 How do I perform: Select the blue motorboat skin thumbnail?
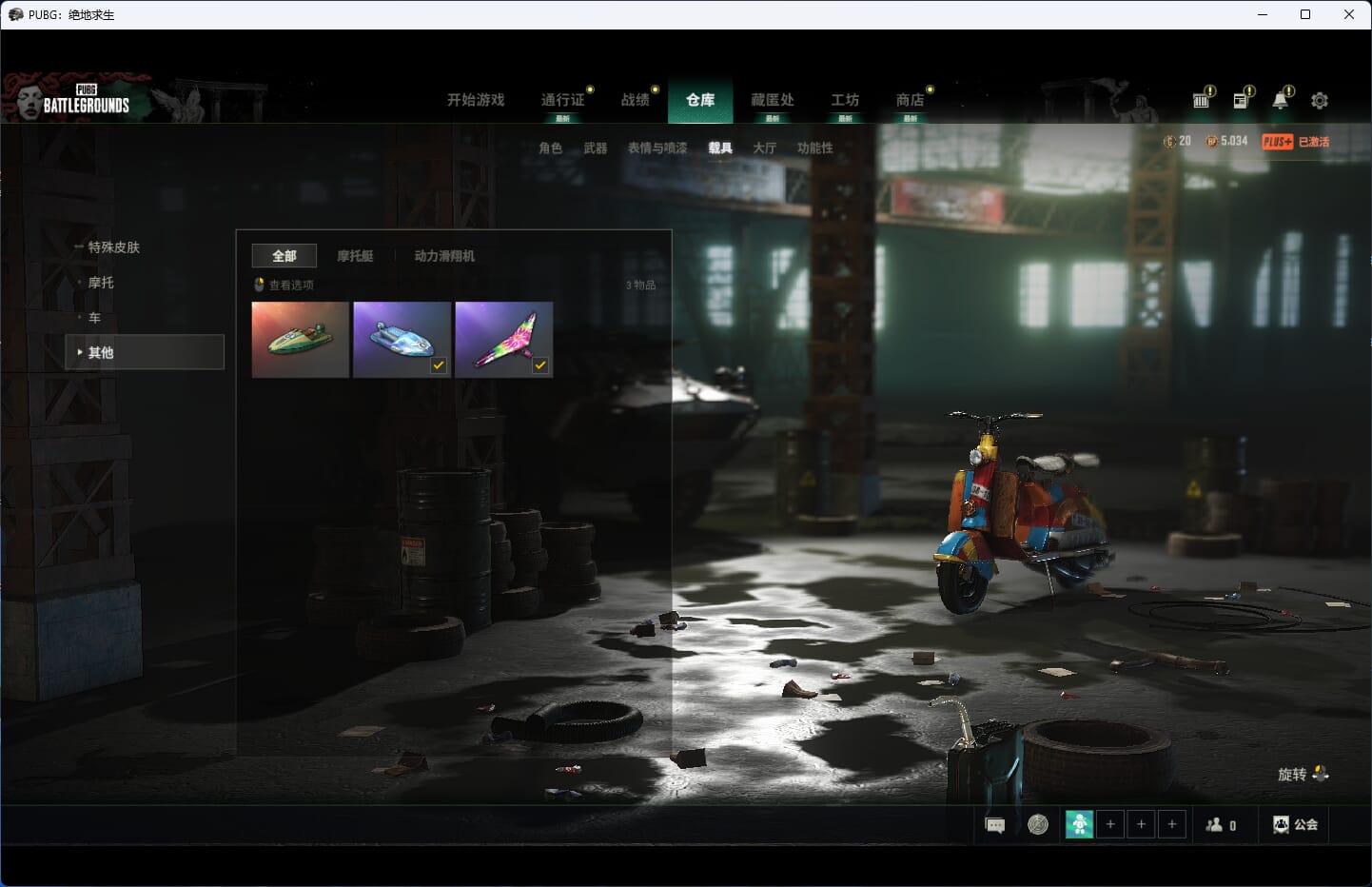pos(402,340)
